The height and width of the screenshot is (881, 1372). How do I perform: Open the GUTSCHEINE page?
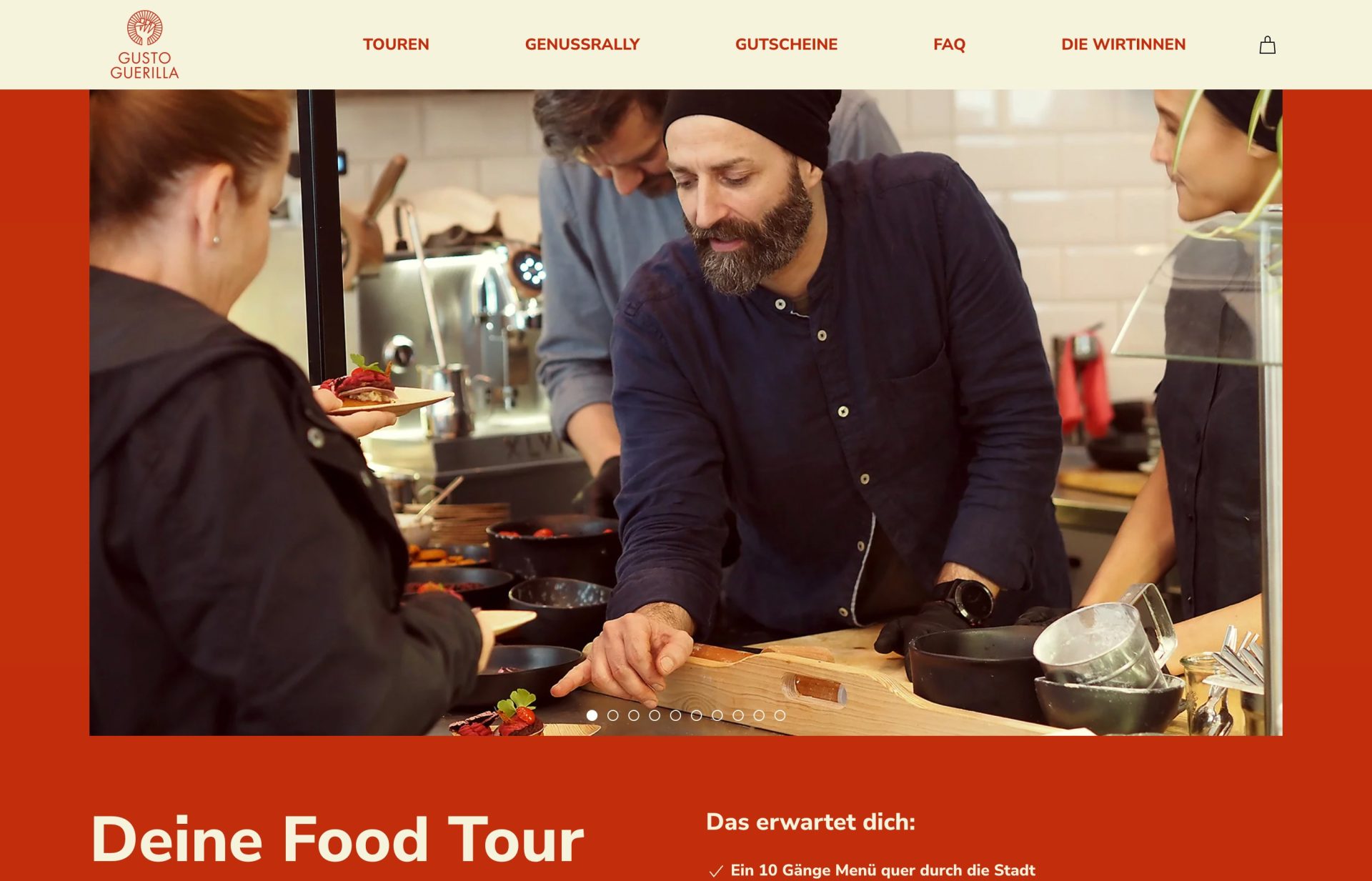pos(786,44)
